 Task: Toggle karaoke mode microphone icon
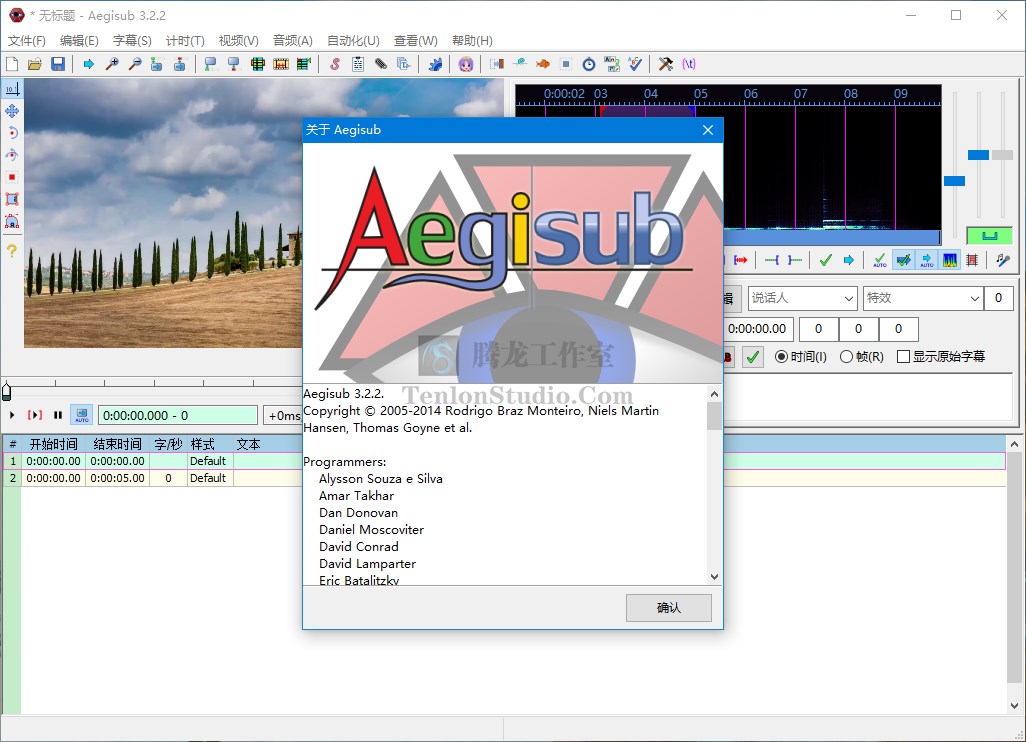1002,260
